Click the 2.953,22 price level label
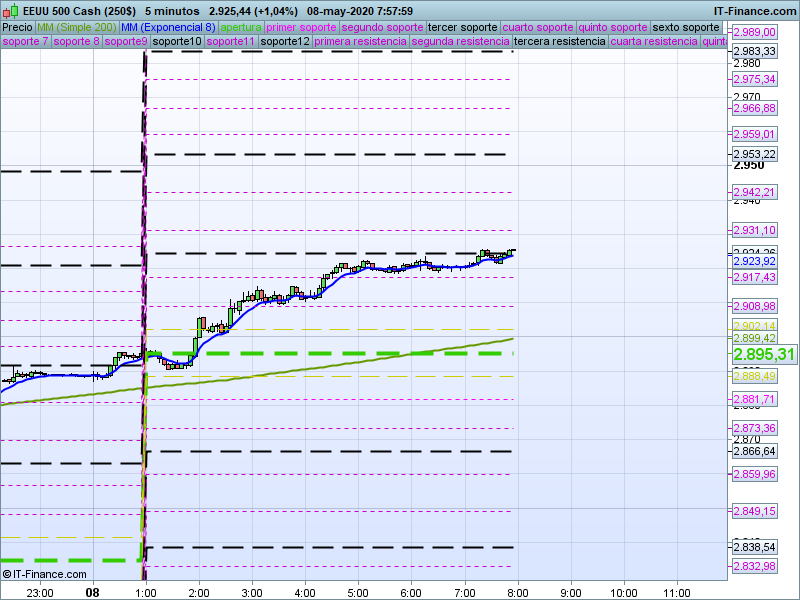 click(754, 154)
